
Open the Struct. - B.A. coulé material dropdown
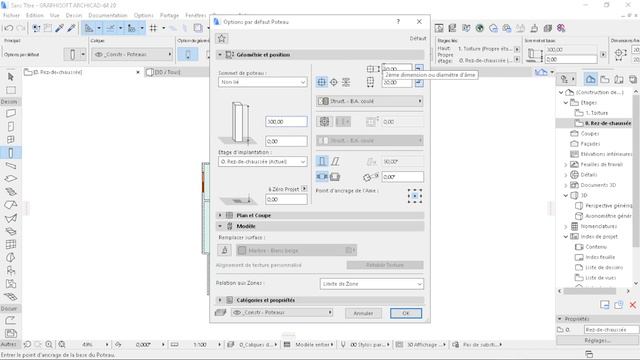click(370, 101)
